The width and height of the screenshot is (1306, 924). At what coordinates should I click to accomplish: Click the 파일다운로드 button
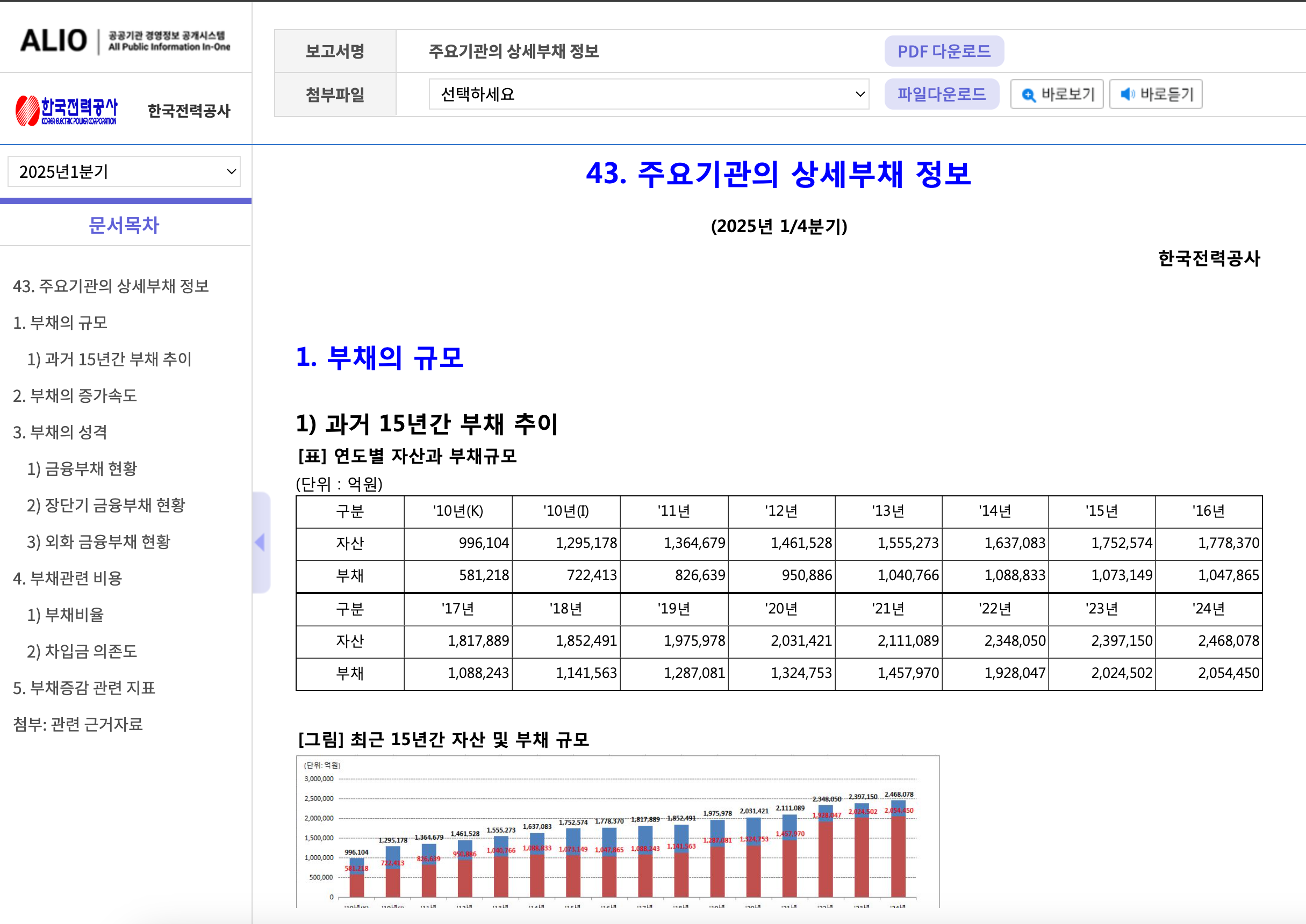942,95
